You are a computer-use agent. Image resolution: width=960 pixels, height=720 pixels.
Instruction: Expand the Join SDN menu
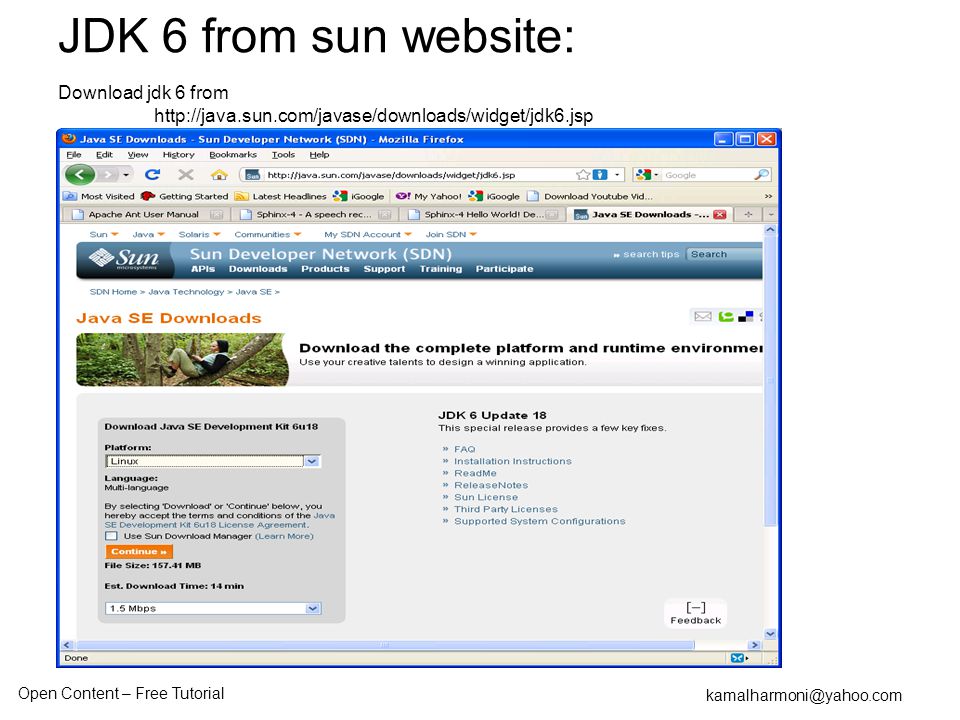(451, 234)
